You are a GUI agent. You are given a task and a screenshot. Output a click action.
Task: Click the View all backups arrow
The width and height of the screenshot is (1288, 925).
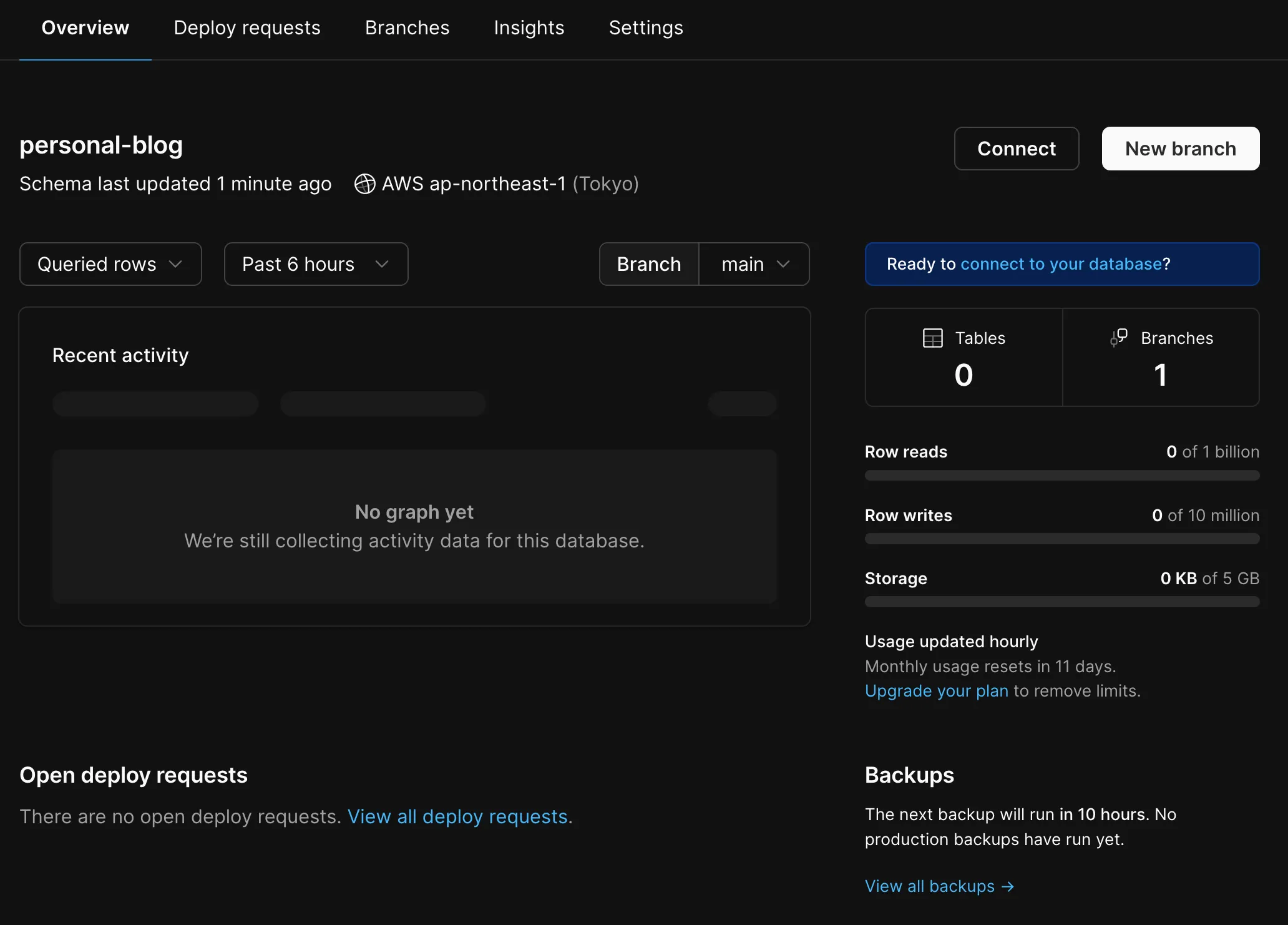tap(1008, 886)
